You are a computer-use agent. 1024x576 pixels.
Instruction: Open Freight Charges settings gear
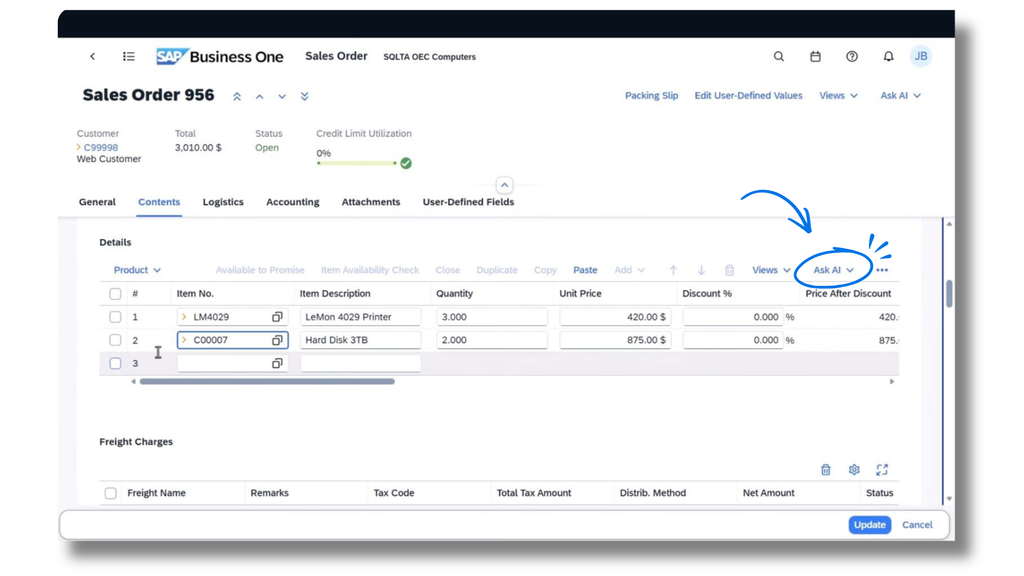tap(854, 470)
